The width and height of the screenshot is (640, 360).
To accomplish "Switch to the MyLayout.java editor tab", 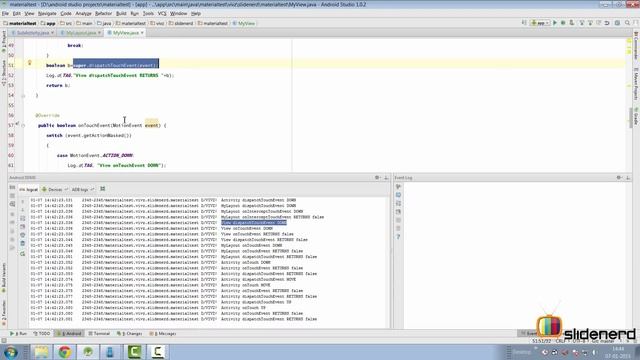I will [81, 33].
